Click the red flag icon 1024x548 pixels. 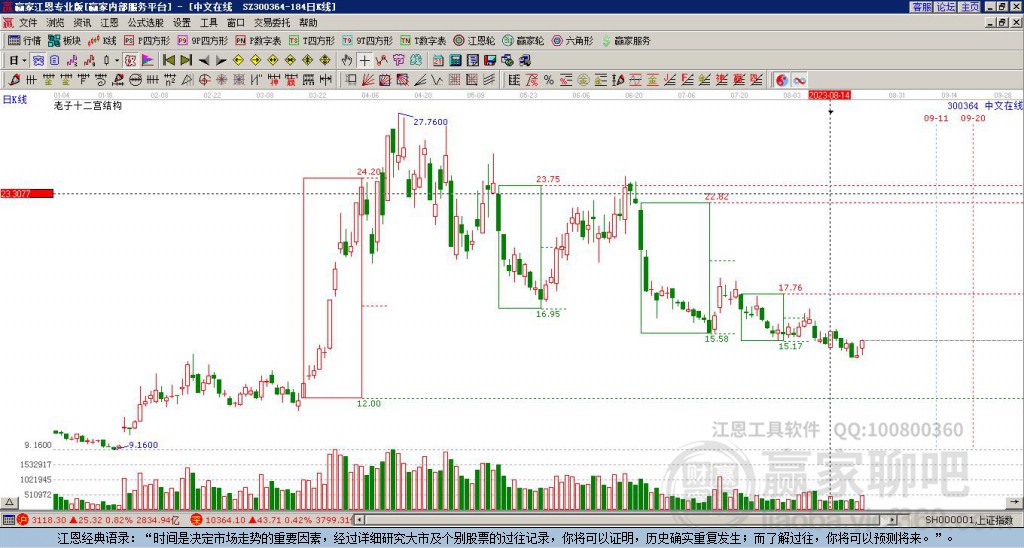[x=148, y=61]
